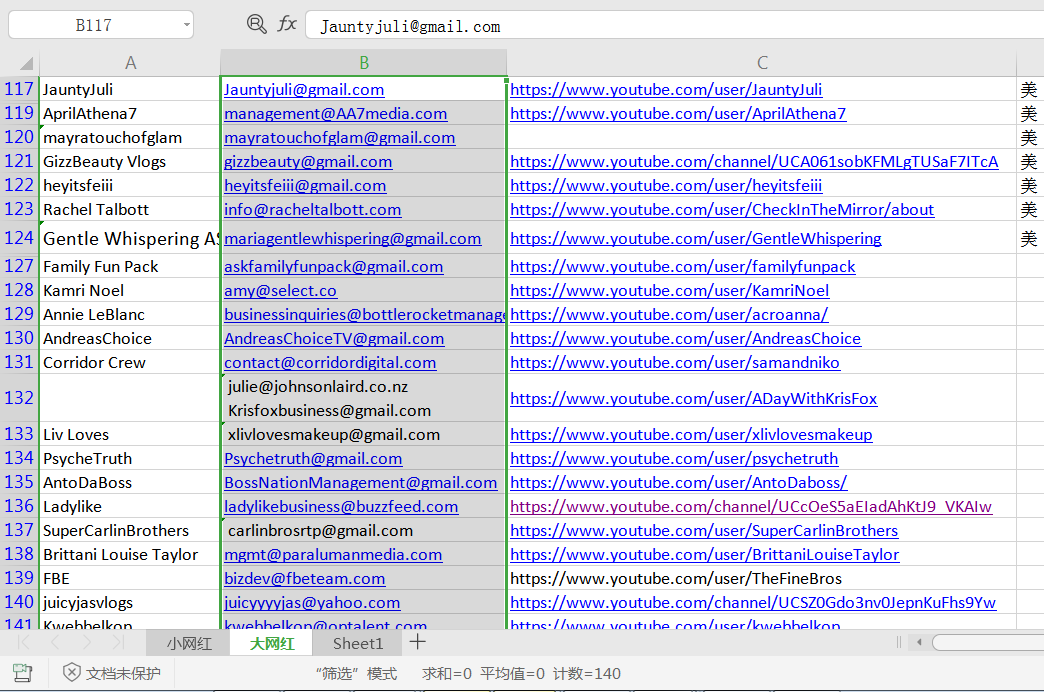
Task: Open mgmt@paralumanmedia.com email link
Action: tap(333, 554)
